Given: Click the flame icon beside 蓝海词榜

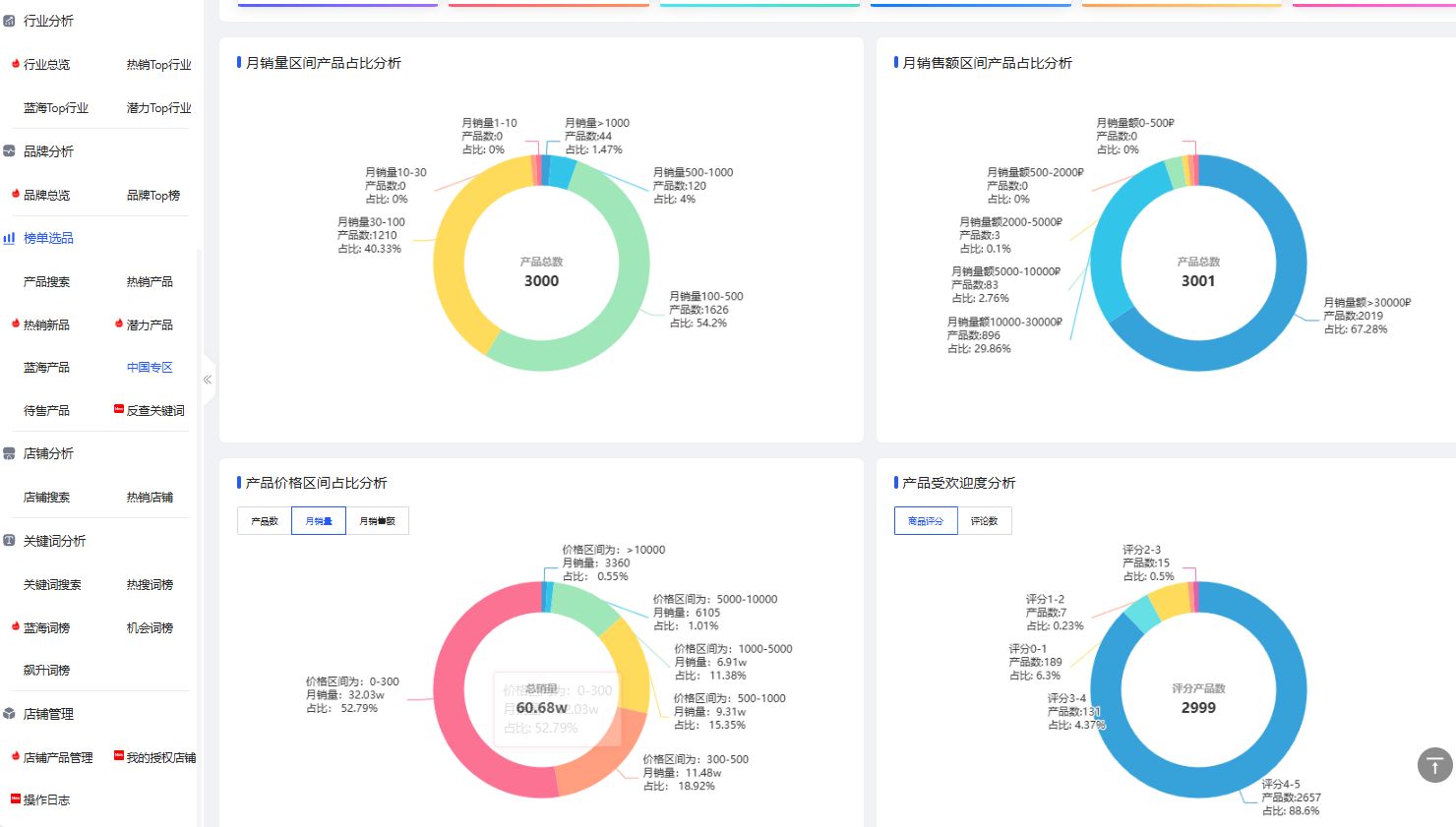Looking at the screenshot, I should click(16, 626).
